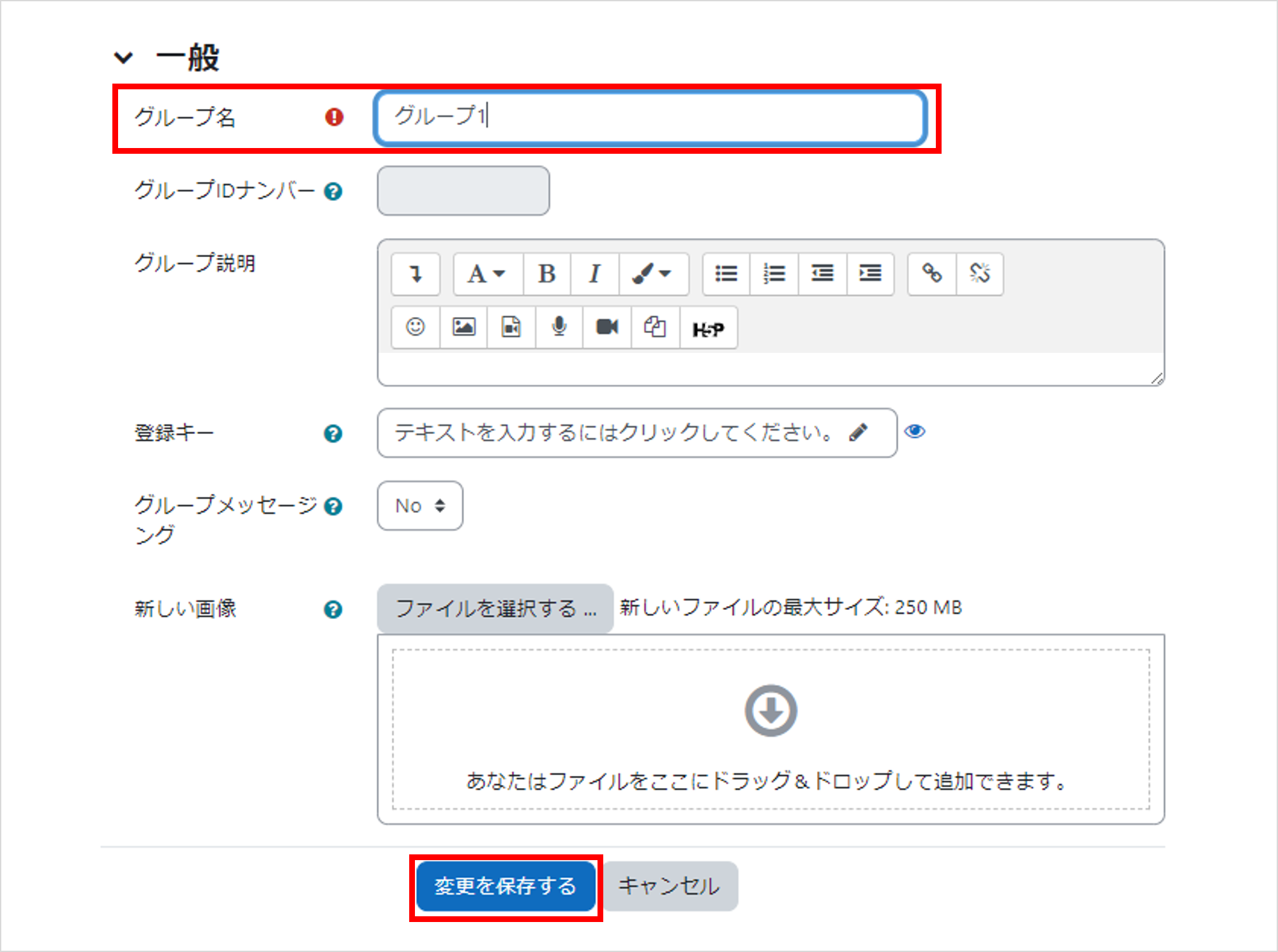Click the 登録キー text entry field
The image size is (1278, 952).
point(637,433)
